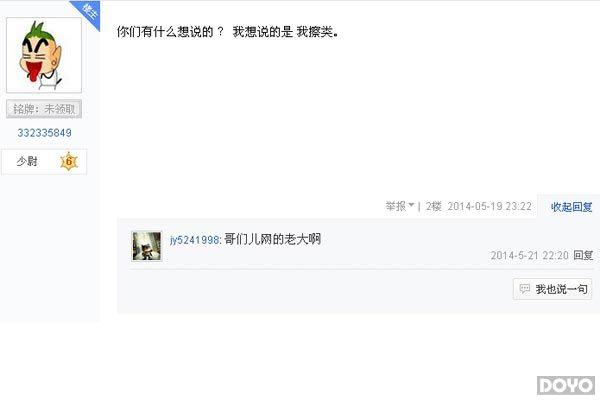The width and height of the screenshot is (600, 400).
Task: Click 回复 beside the comment timestamp
Action: 583,255
